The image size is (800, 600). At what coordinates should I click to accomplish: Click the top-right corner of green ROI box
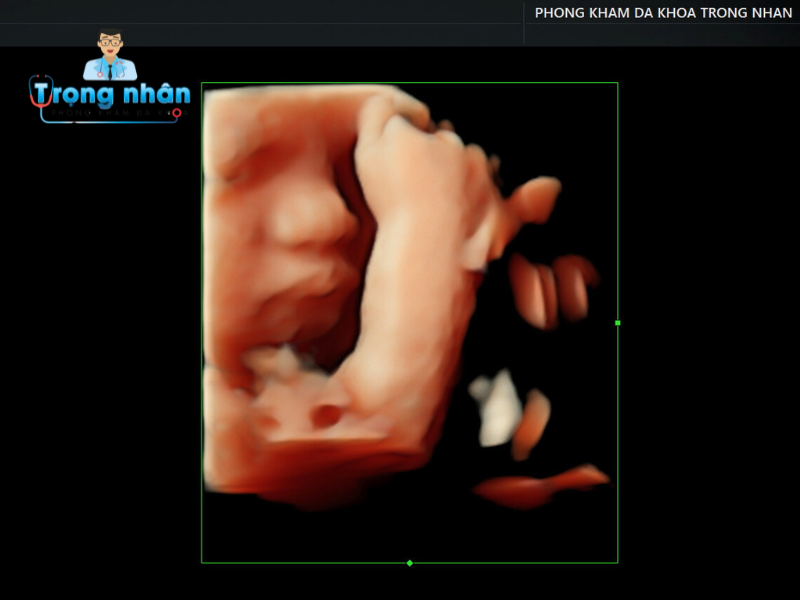coord(618,83)
